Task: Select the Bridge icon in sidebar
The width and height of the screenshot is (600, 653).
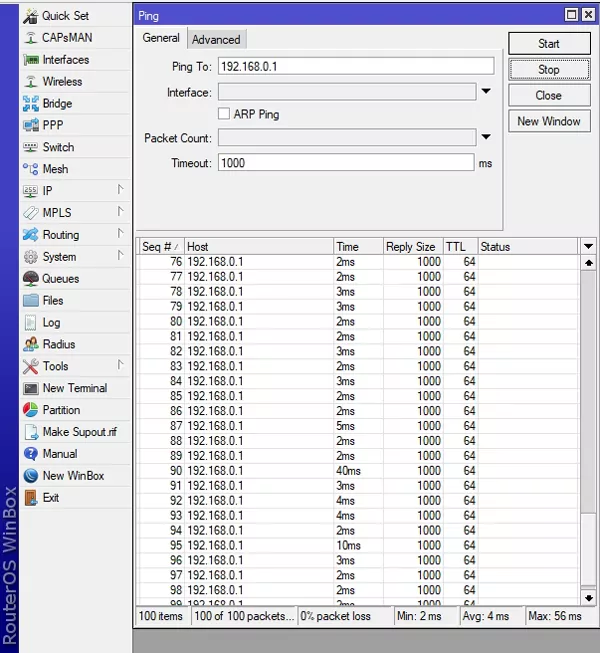Action: (x=31, y=103)
